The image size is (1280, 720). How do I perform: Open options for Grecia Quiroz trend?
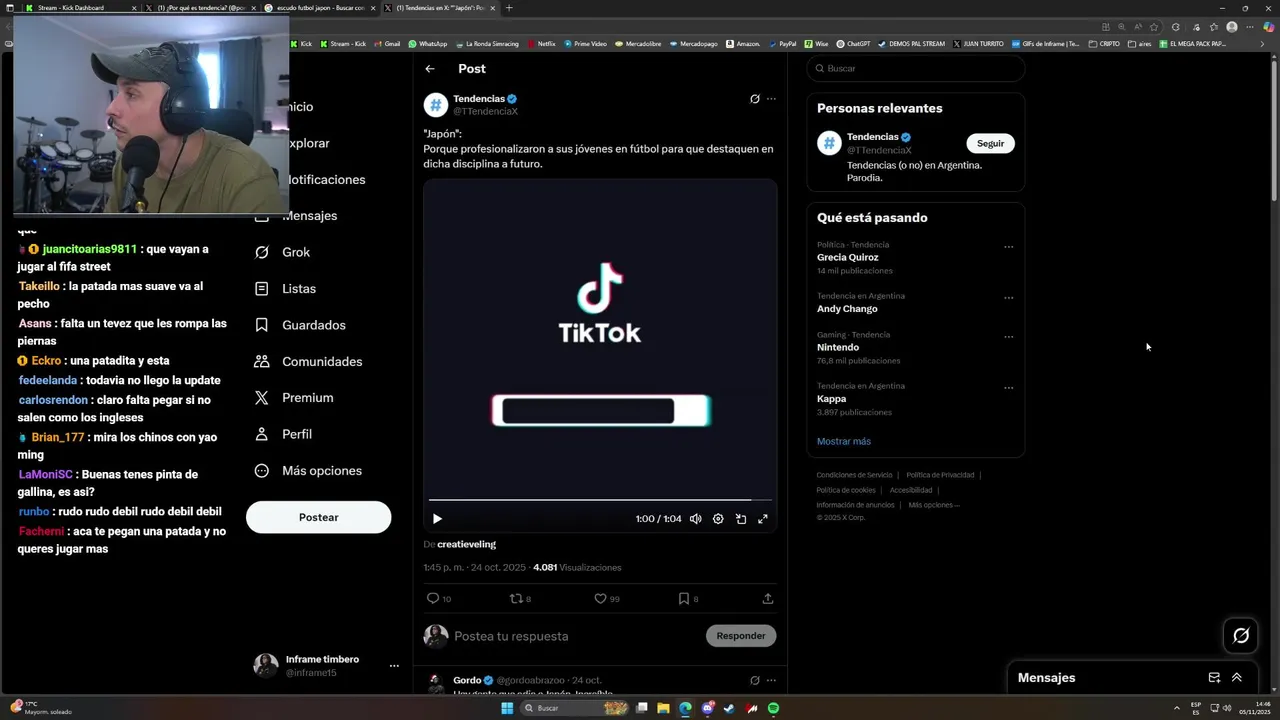tap(1008, 246)
